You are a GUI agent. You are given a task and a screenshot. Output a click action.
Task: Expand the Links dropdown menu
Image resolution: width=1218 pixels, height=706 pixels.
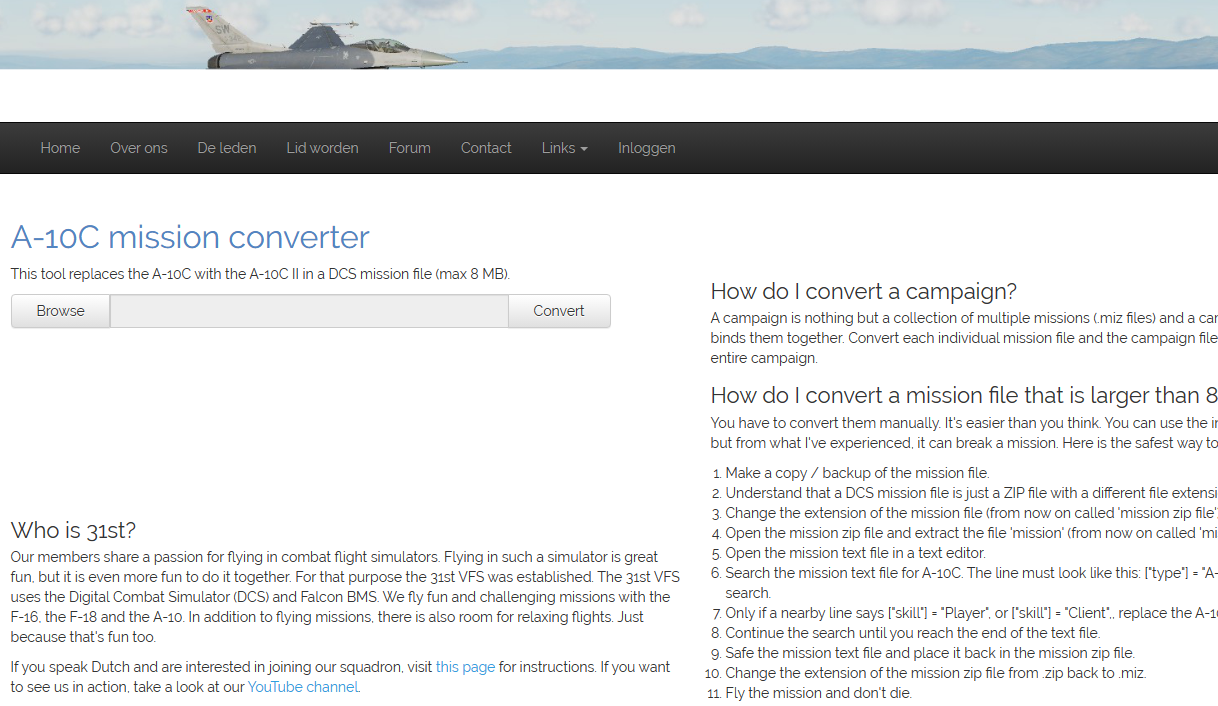(x=565, y=148)
